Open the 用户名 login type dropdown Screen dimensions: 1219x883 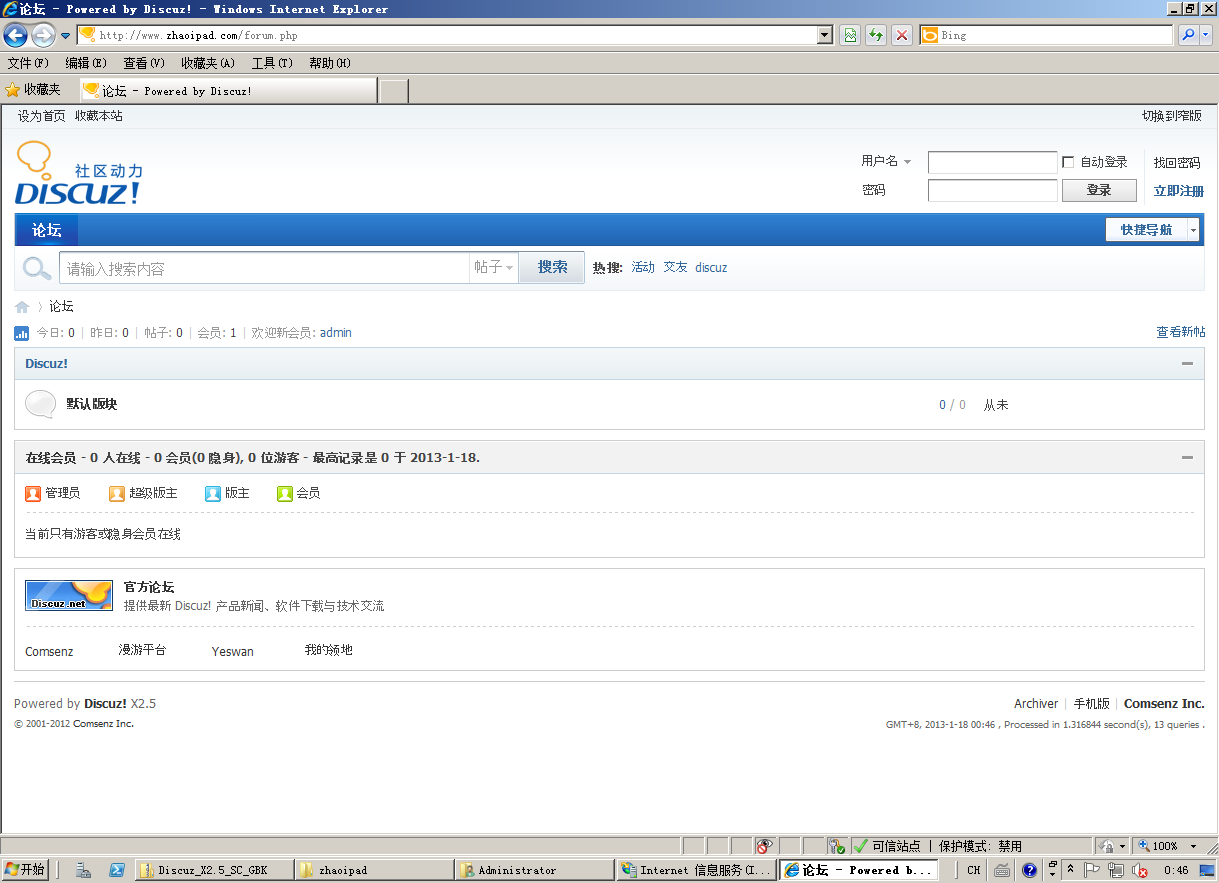(x=887, y=161)
